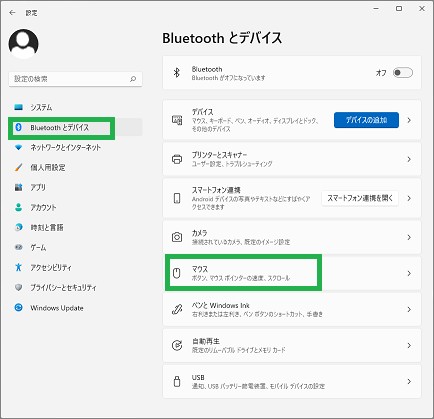Expand the プリンターとスキャナー chevron
Image resolution: width=434 pixels, height=419 pixels.
tap(409, 159)
